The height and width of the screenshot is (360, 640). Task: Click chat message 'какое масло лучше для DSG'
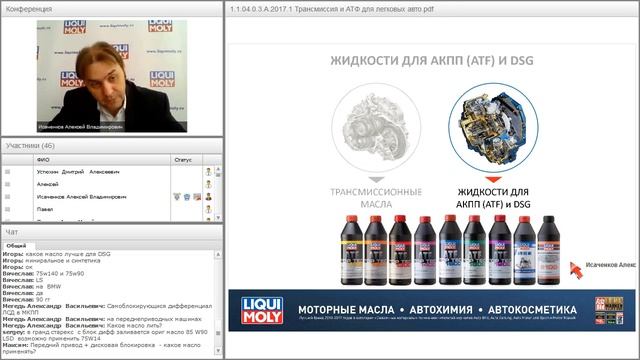click(56, 254)
